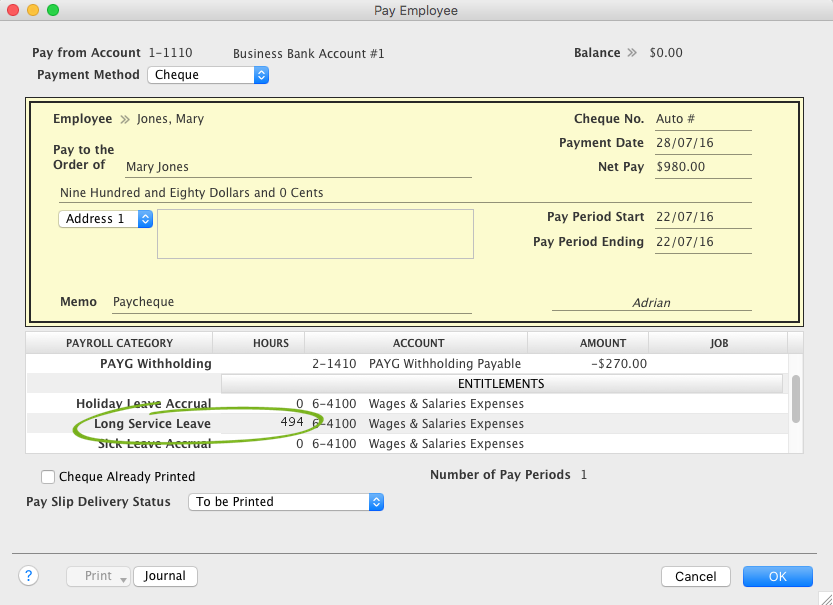Image resolution: width=833 pixels, height=605 pixels.
Task: Click the Cheque No. field
Action: coord(702,119)
